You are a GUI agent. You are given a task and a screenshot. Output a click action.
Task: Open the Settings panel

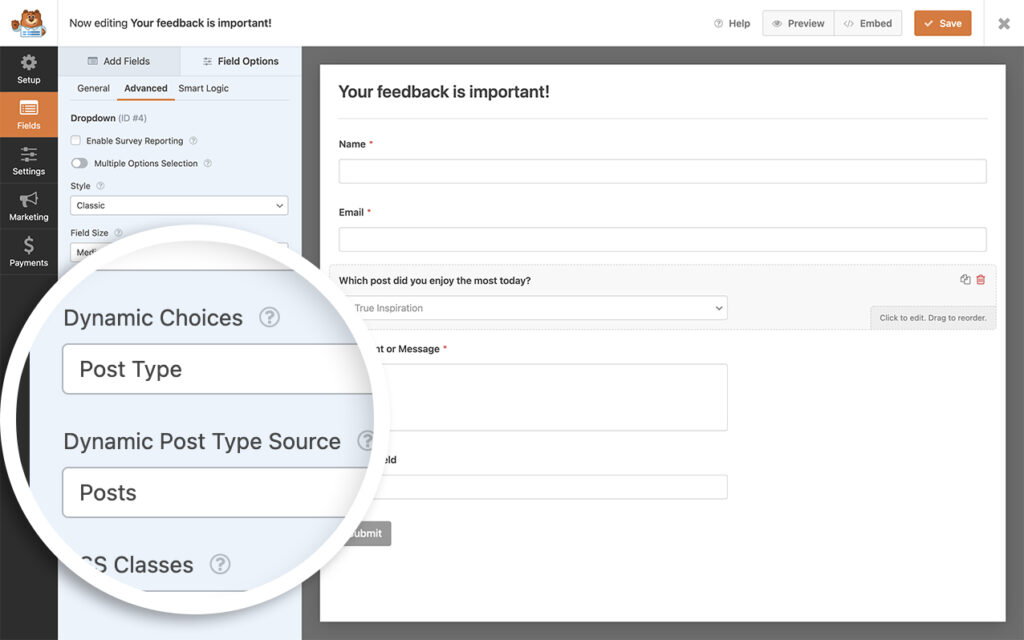[29, 160]
